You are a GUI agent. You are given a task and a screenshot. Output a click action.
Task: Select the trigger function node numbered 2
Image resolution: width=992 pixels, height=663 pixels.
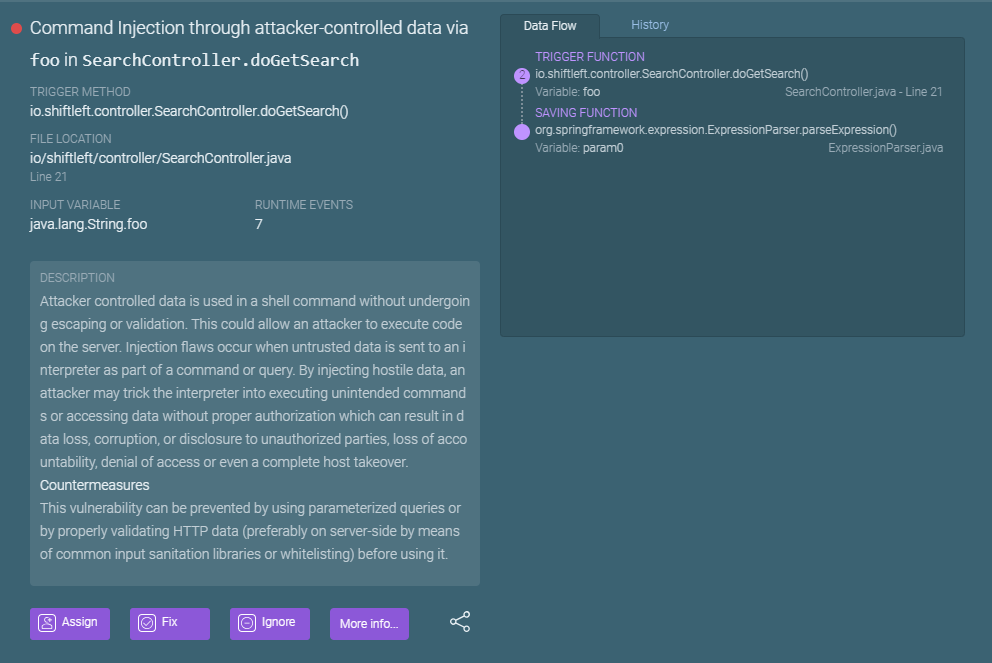click(x=521, y=75)
